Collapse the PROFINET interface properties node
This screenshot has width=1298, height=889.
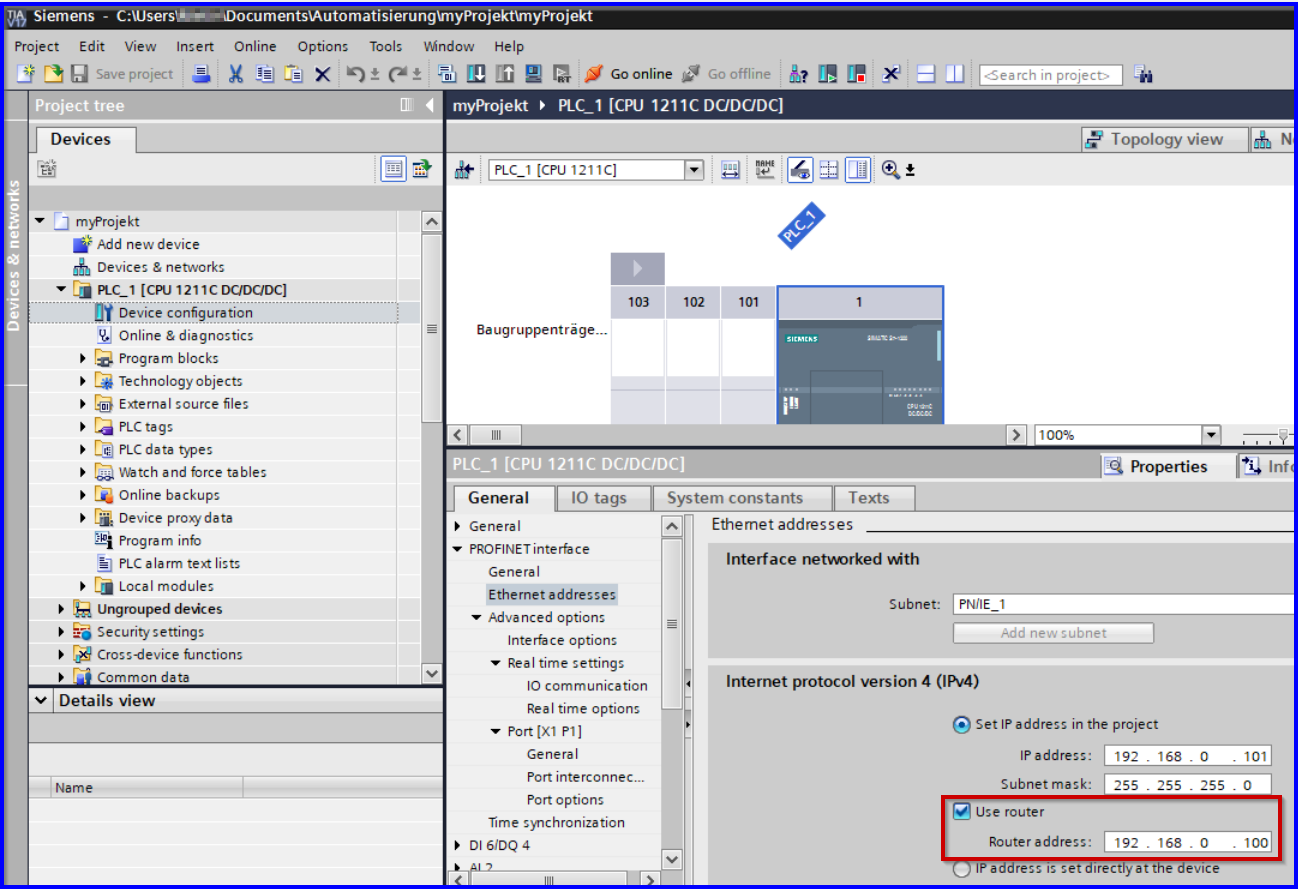click(x=458, y=549)
